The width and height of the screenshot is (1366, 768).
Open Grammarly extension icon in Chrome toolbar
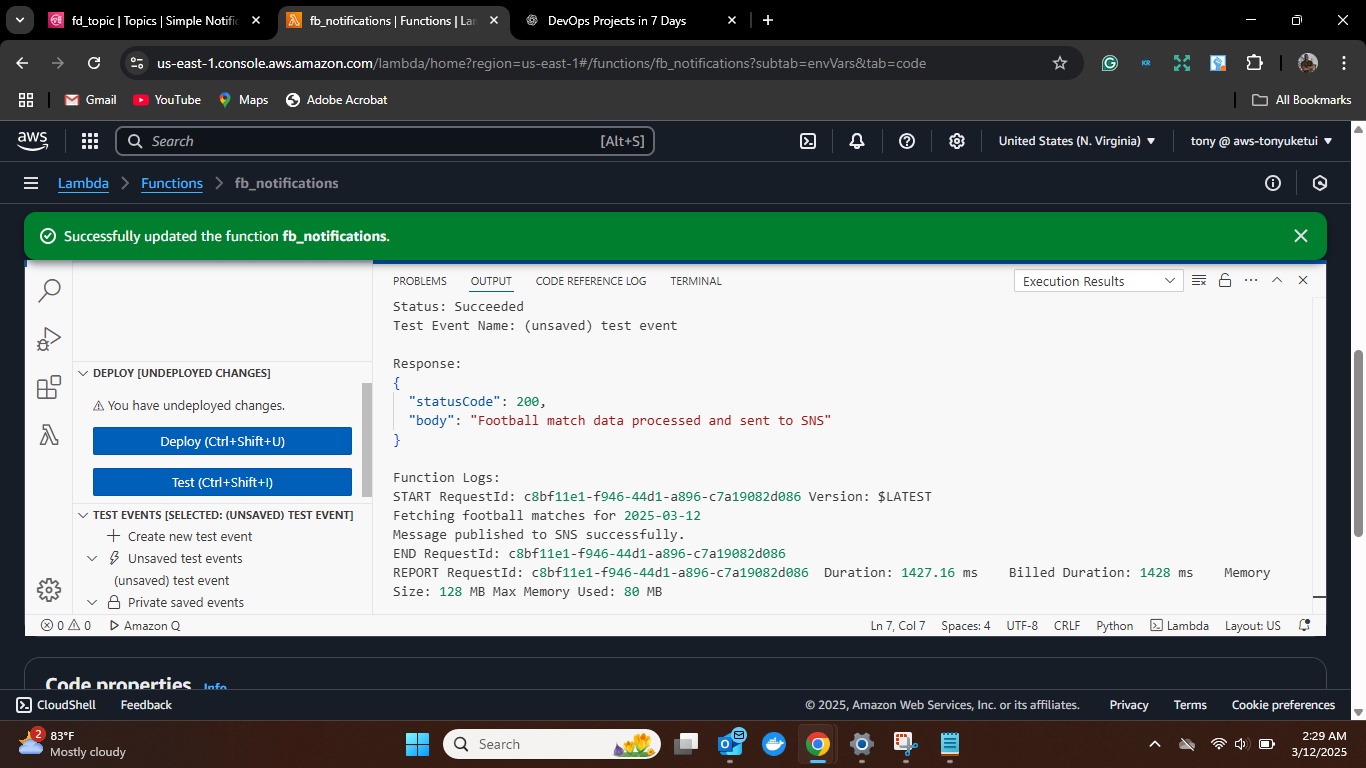tap(1110, 63)
